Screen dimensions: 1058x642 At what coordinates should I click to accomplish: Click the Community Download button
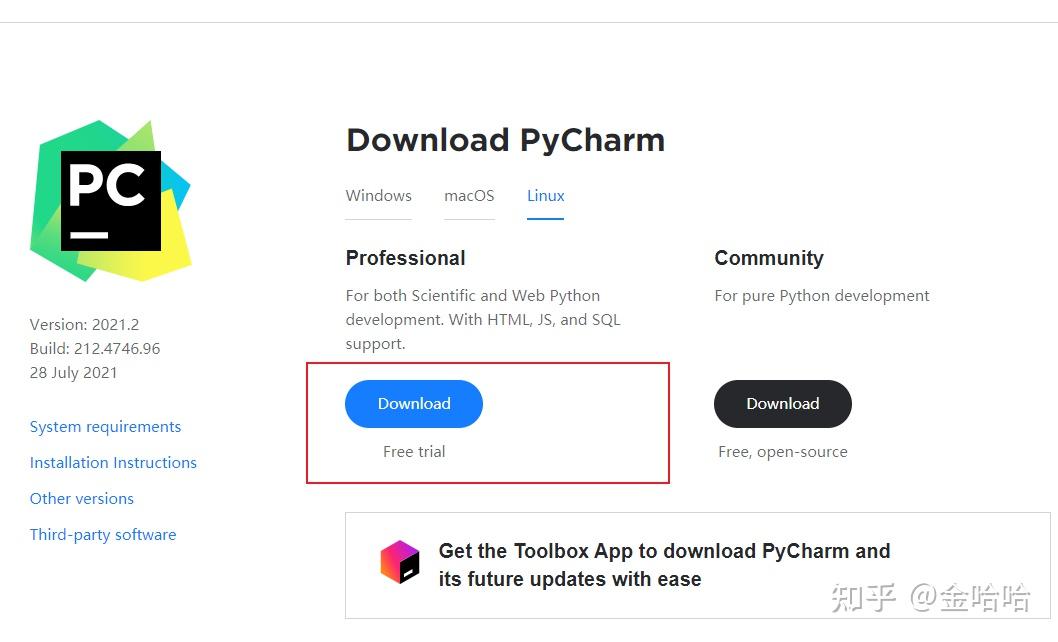782,403
